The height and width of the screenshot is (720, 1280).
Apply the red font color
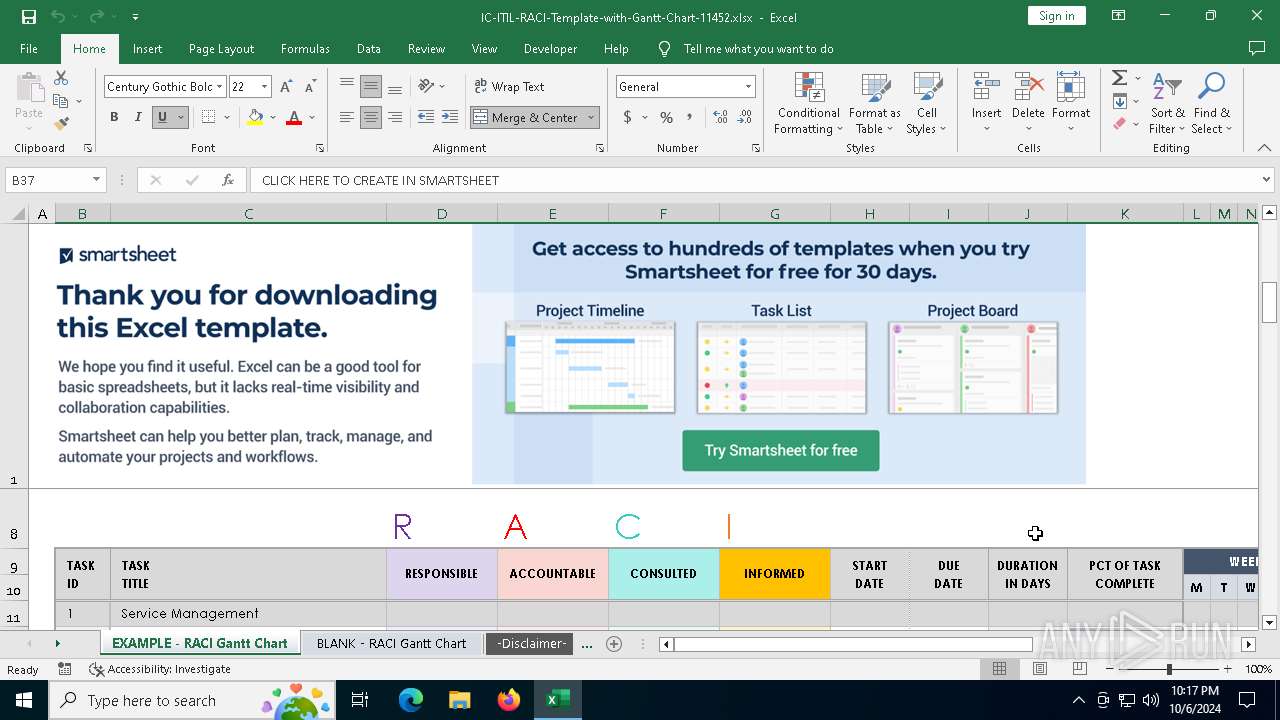point(294,117)
